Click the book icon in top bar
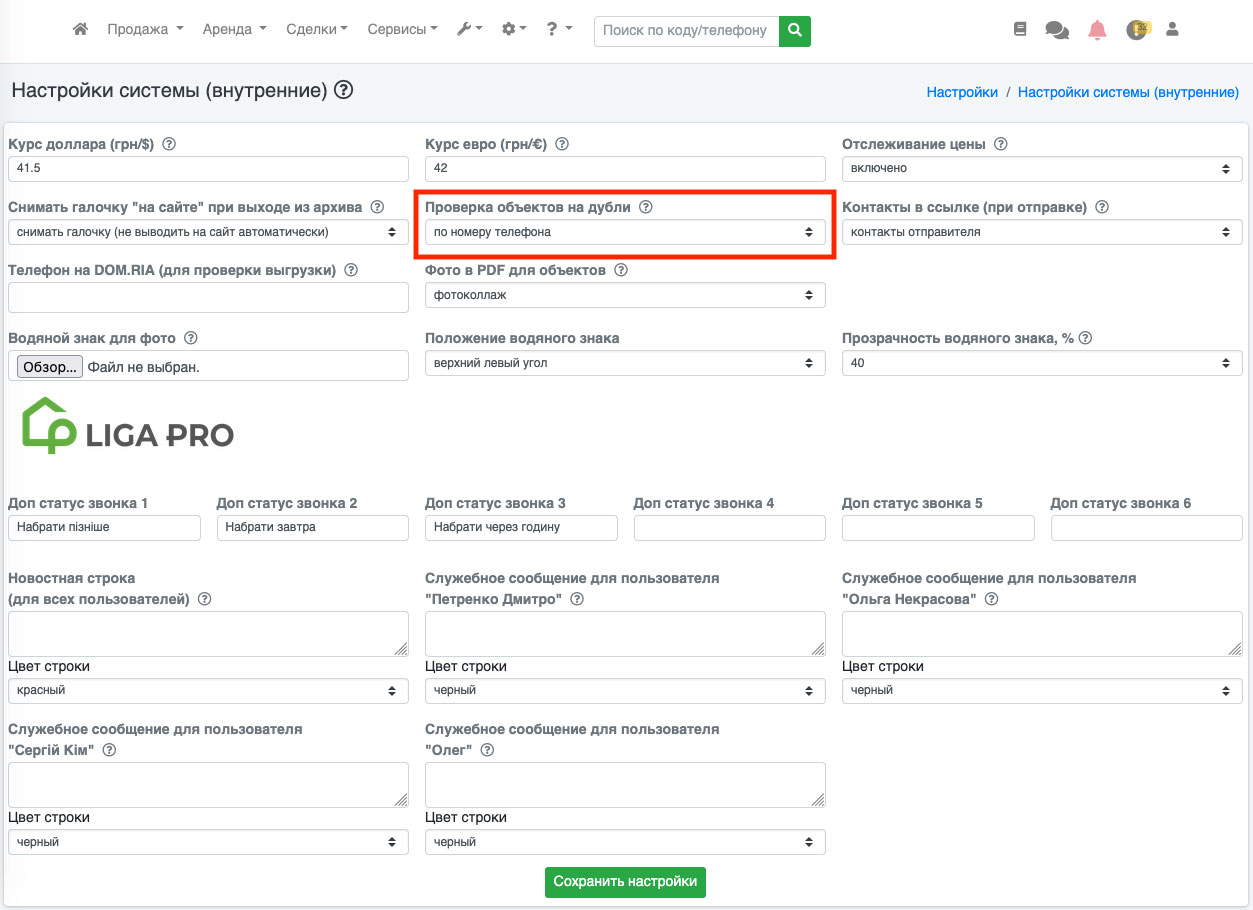Image resolution: width=1253 pixels, height=910 pixels. 1020,30
